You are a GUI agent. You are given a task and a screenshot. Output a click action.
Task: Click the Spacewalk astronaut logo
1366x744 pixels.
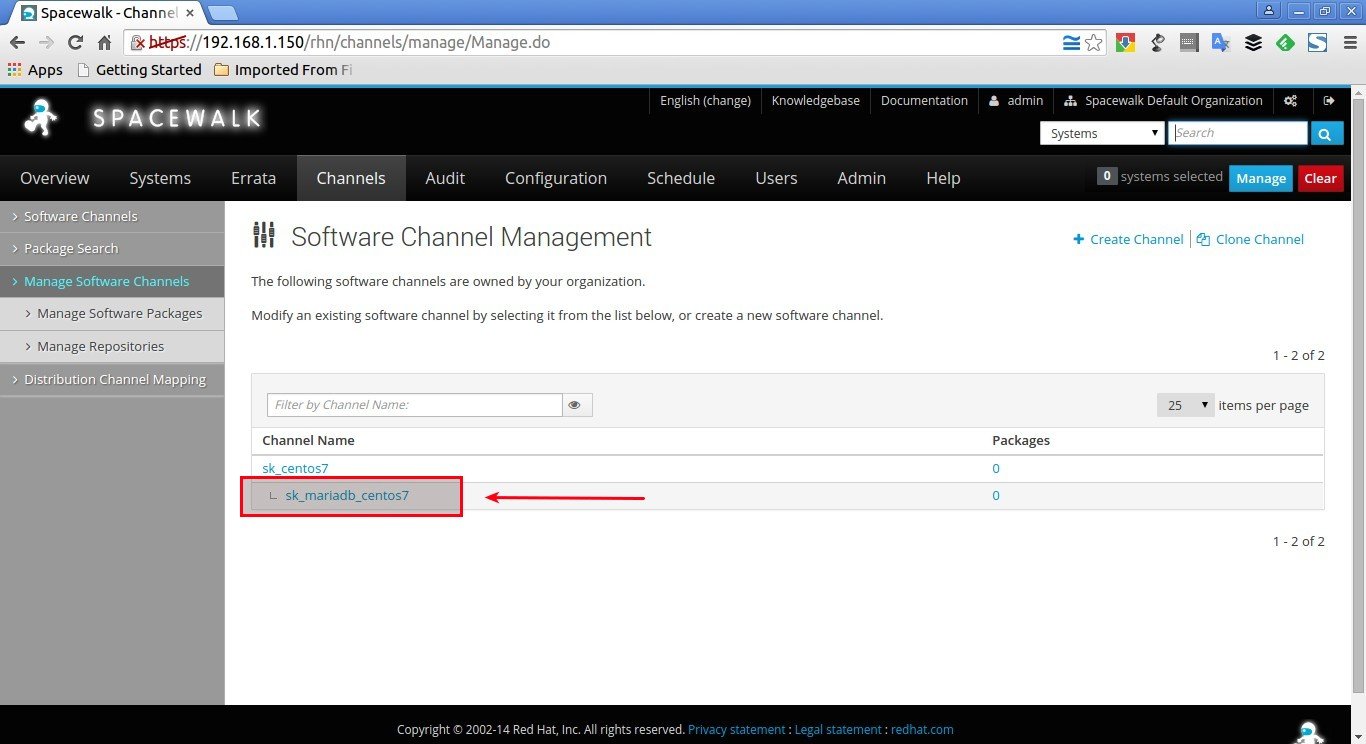[41, 119]
